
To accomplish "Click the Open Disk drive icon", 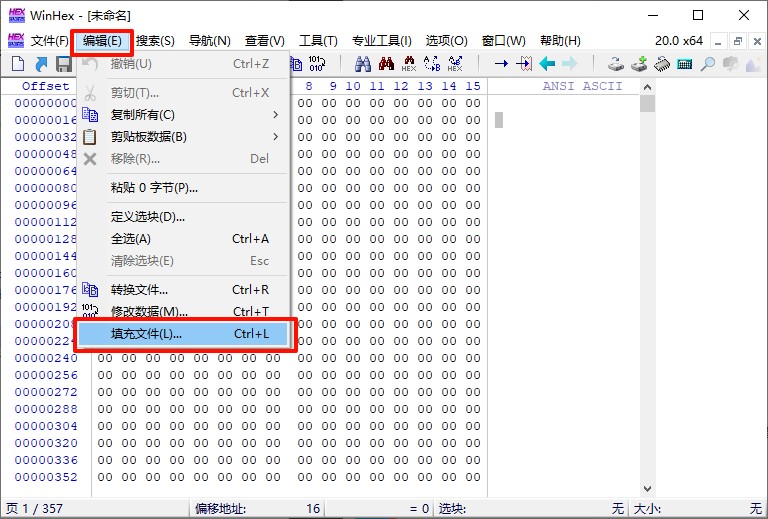I will 616,64.
